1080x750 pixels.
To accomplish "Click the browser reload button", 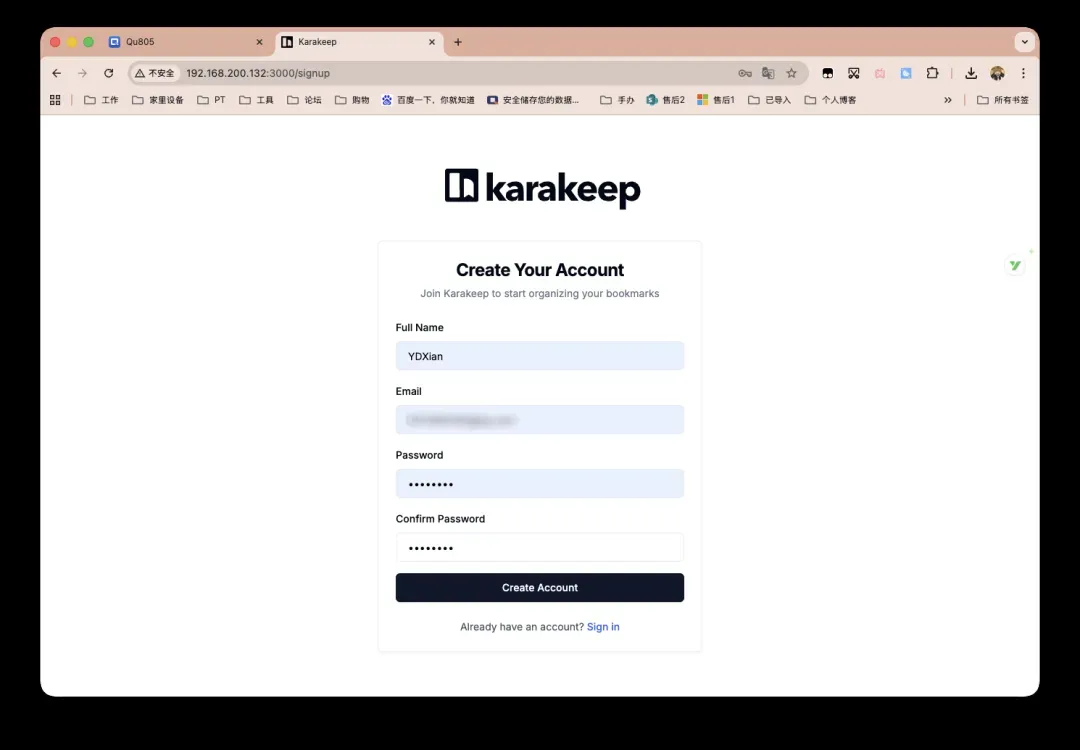I will 109,73.
